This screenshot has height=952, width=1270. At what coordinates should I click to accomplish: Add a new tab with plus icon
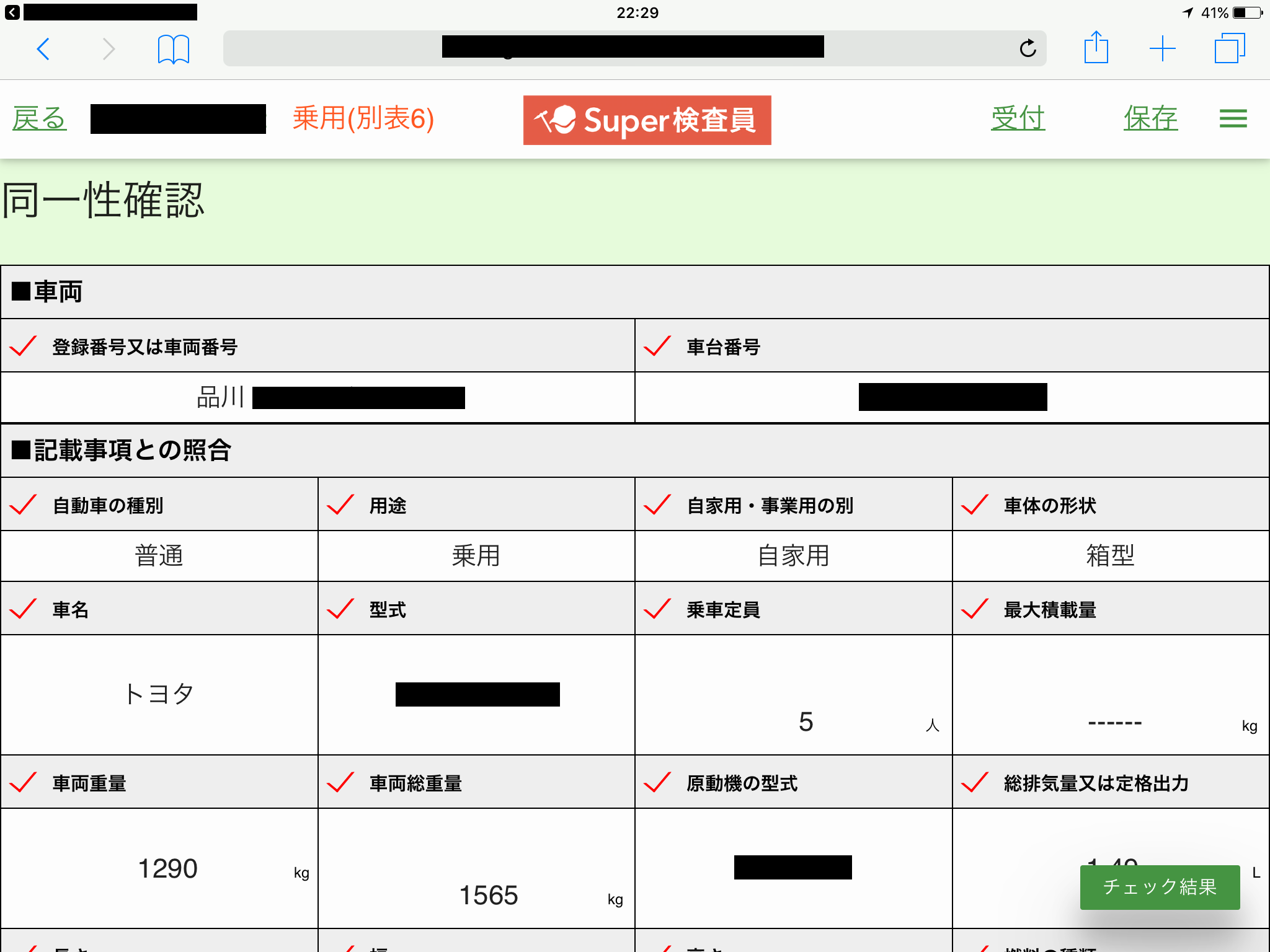pyautogui.click(x=1162, y=49)
